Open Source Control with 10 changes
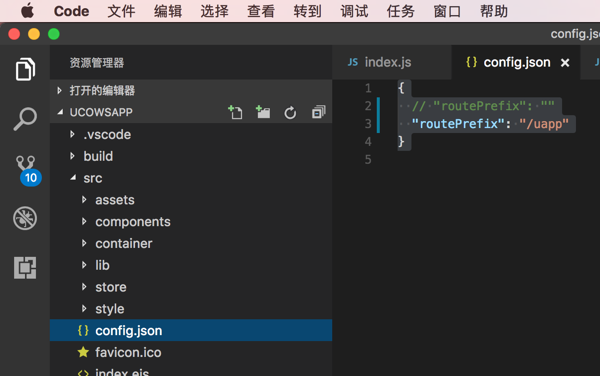 27,170
